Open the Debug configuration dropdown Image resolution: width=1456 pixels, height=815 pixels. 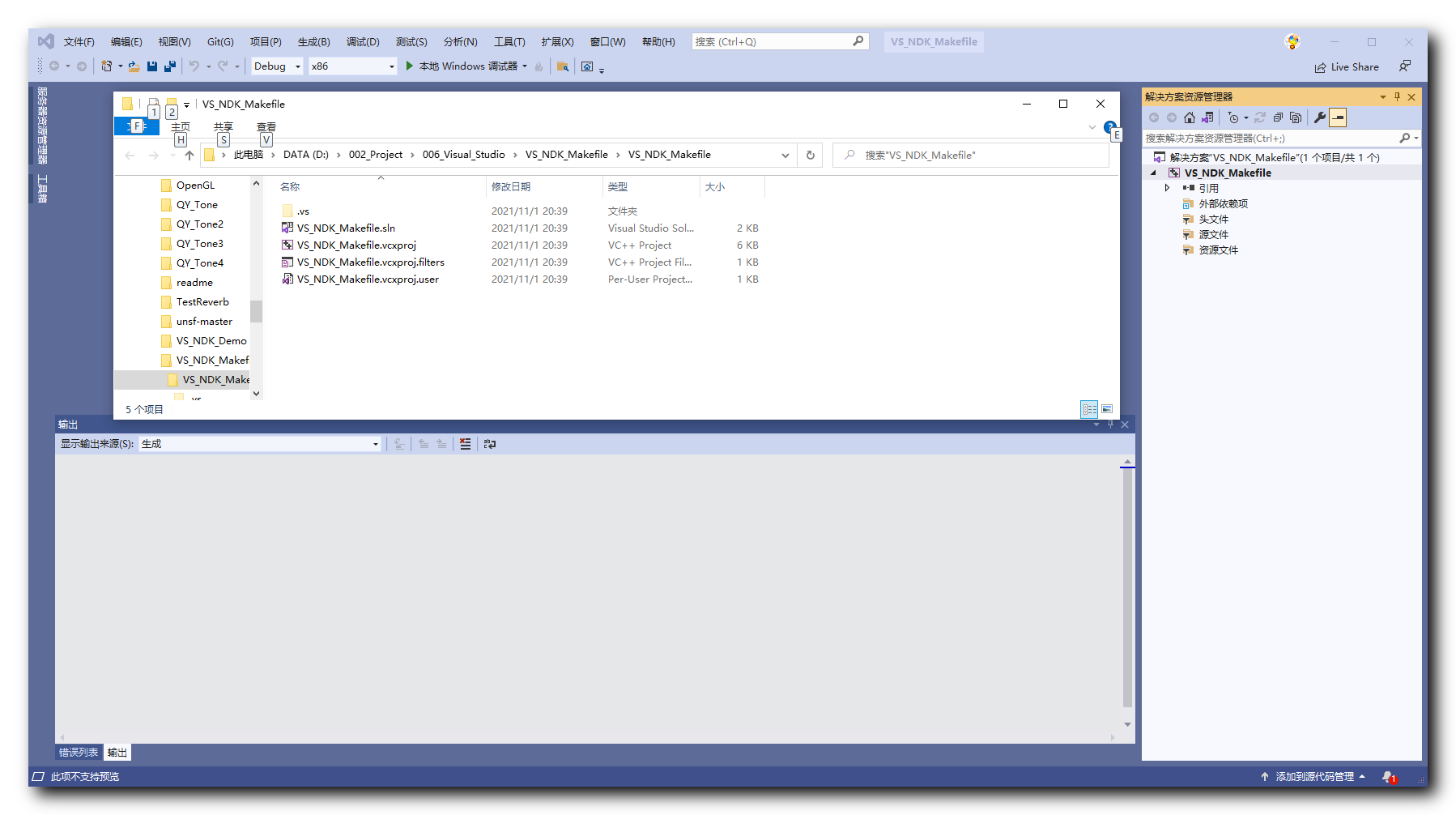[x=278, y=66]
